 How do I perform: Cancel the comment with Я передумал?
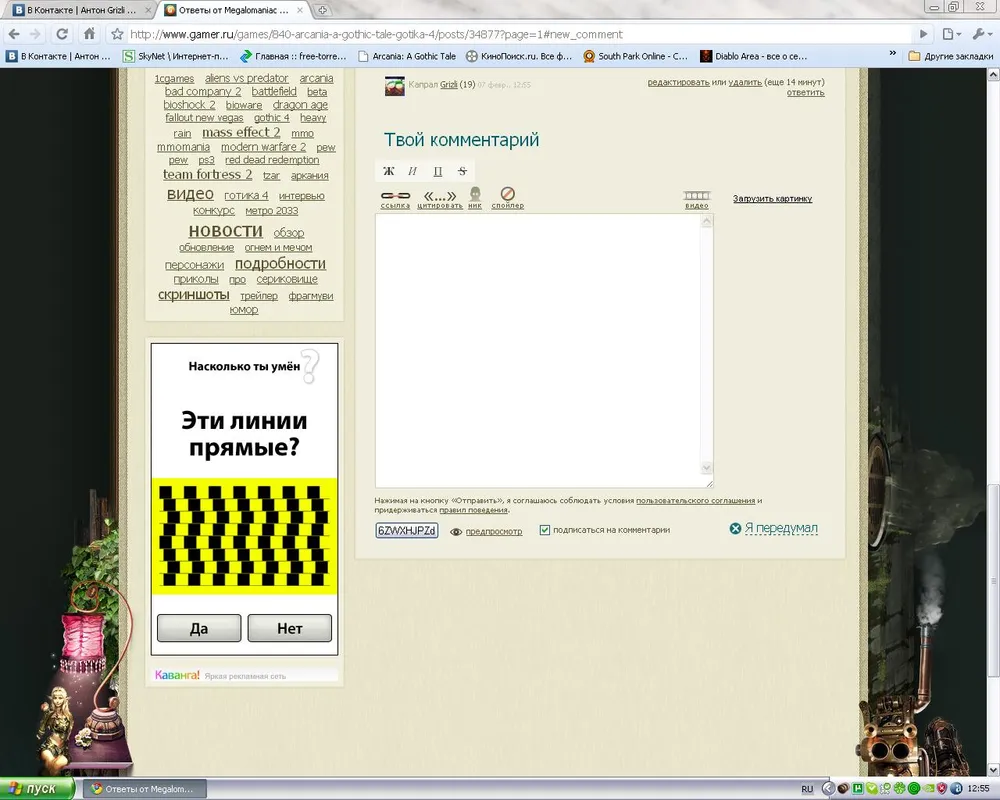click(780, 528)
